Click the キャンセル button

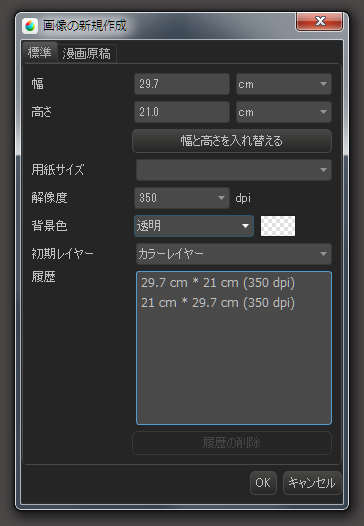312,483
